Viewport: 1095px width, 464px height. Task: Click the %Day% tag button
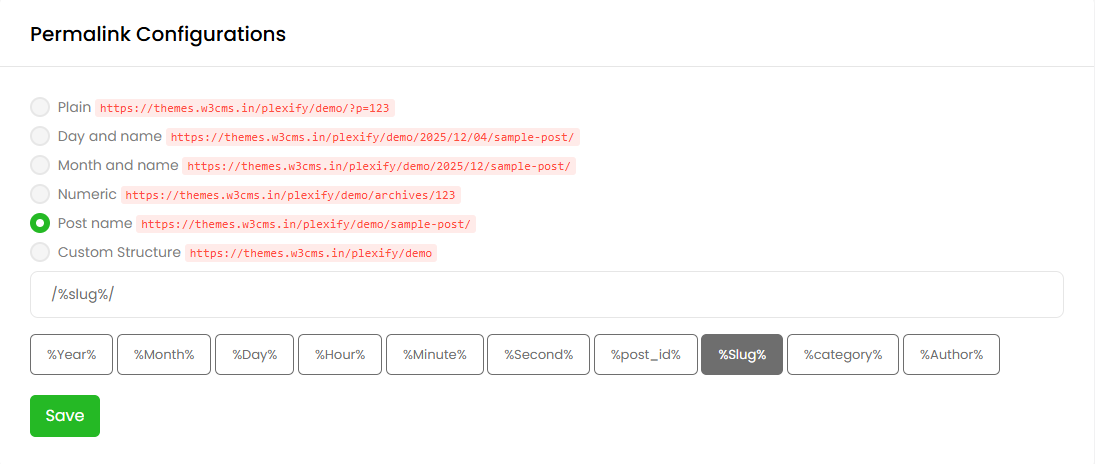[x=254, y=355]
